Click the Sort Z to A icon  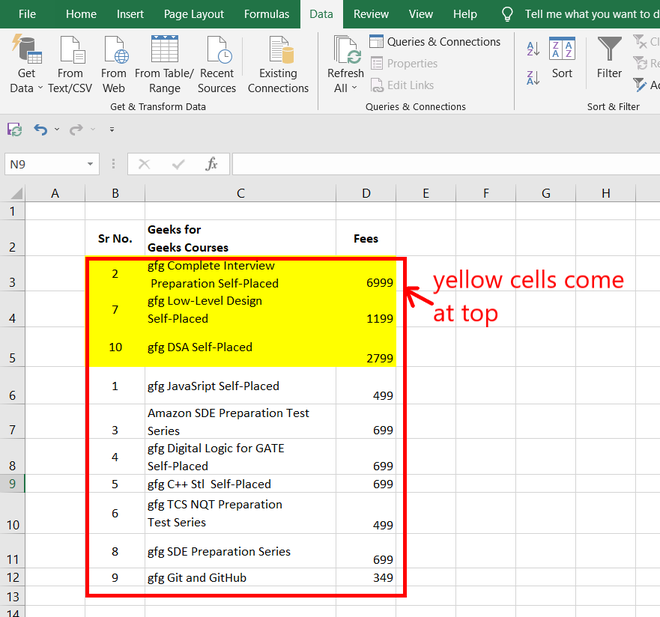coord(533,77)
